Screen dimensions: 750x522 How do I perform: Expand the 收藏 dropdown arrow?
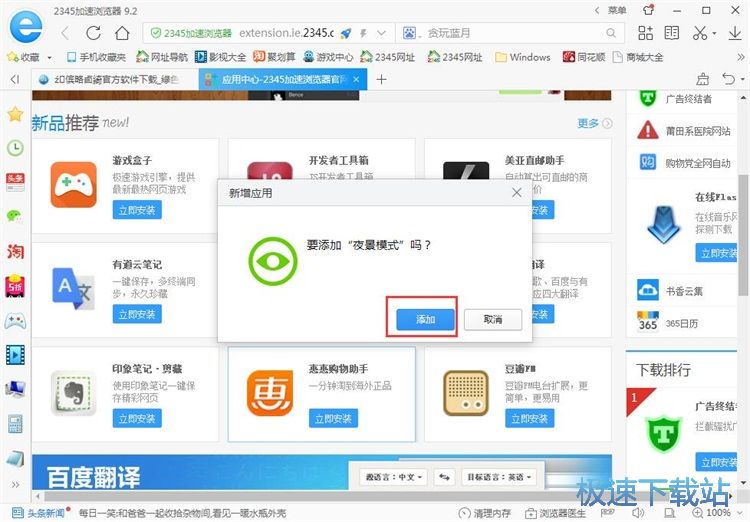49,58
